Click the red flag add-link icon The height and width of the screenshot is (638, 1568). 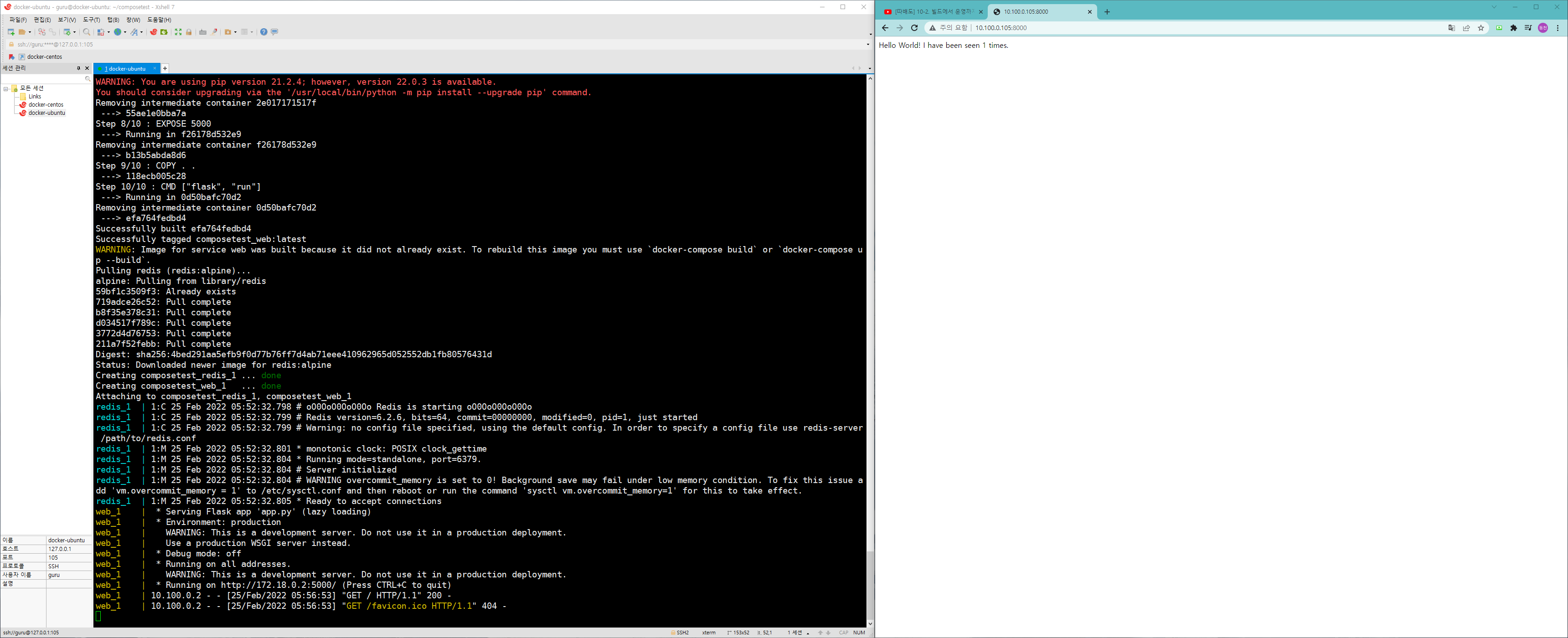[11, 57]
